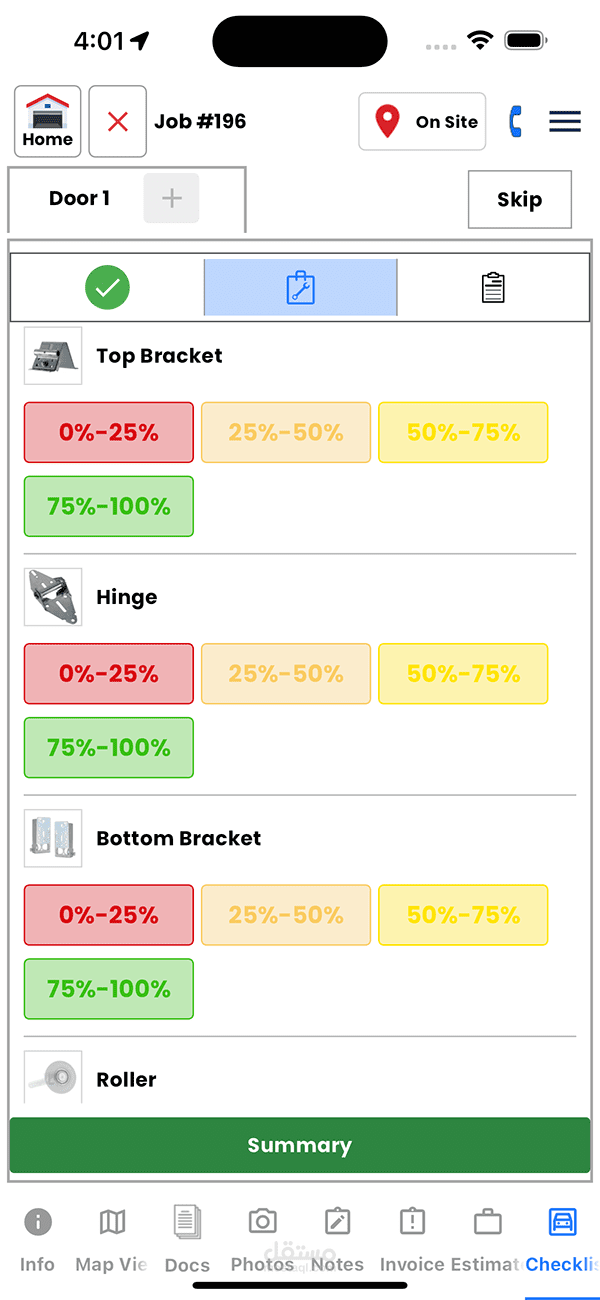Select 75%-100% for Bottom Bracket

(109, 989)
